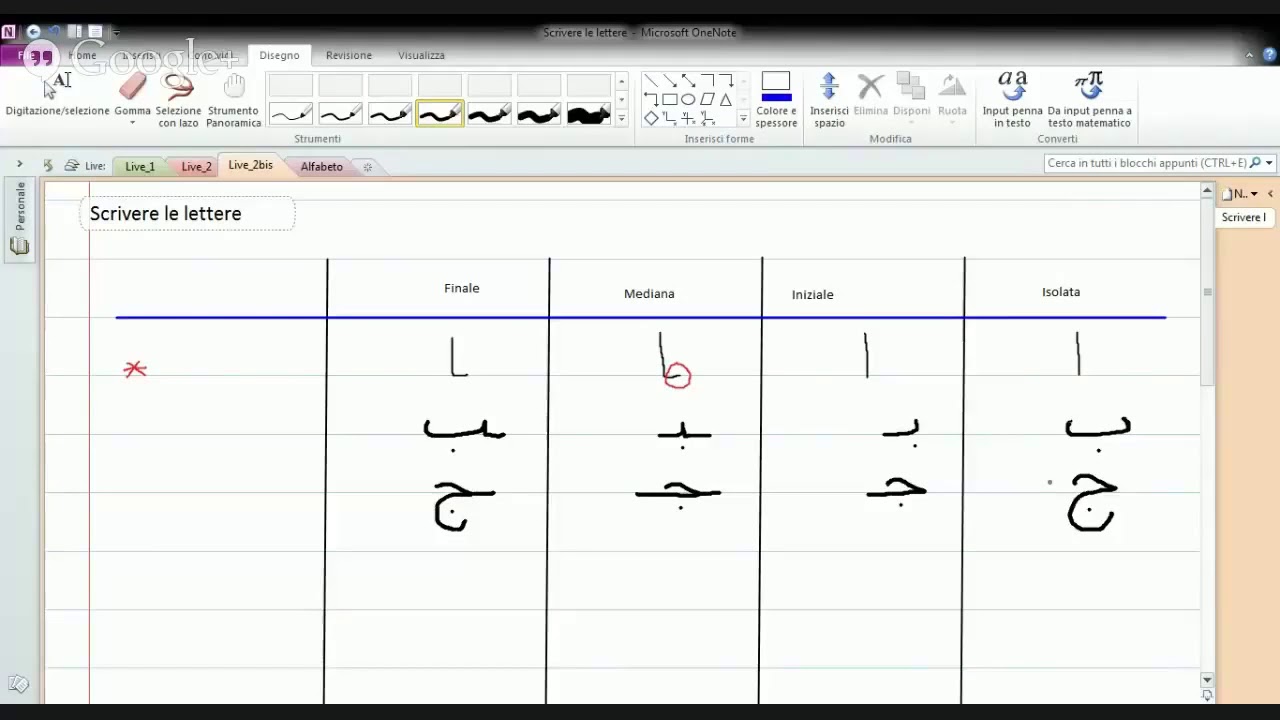Switch to Live_1 section tab
This screenshot has height=720, width=1280.
(140, 167)
